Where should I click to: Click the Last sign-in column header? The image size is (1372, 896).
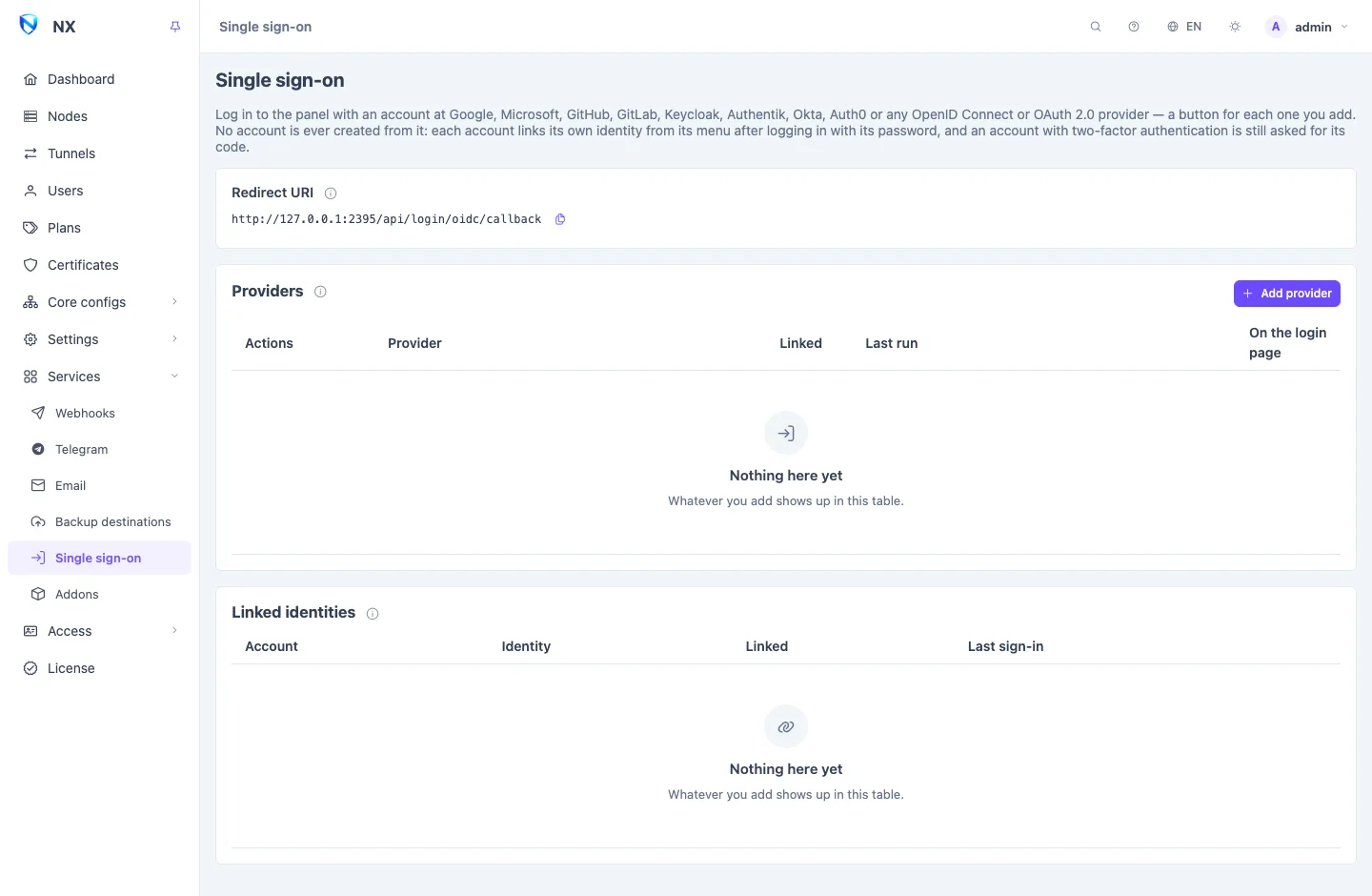(1005, 646)
